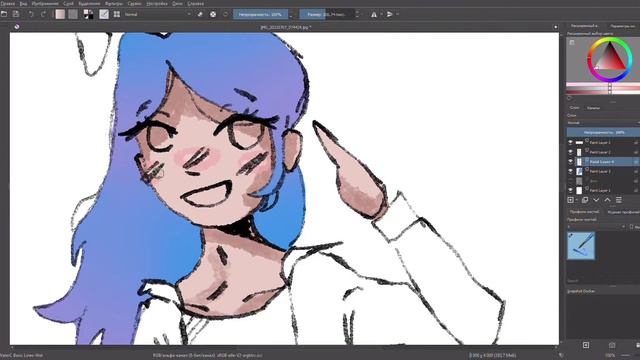
Task: Open the Настройки menu
Action: tap(157, 3)
